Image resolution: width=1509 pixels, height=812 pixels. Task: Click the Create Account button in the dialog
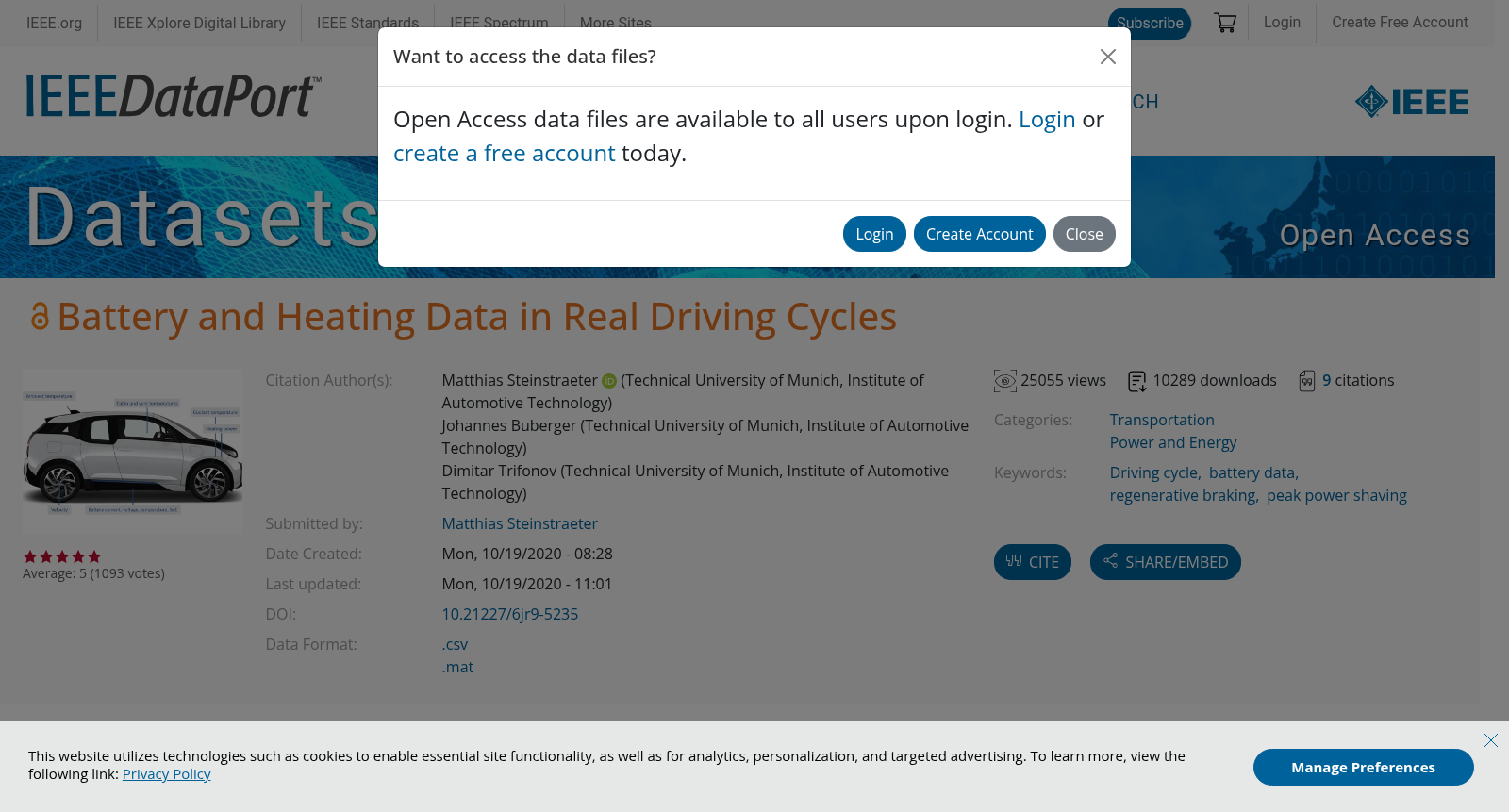click(979, 234)
